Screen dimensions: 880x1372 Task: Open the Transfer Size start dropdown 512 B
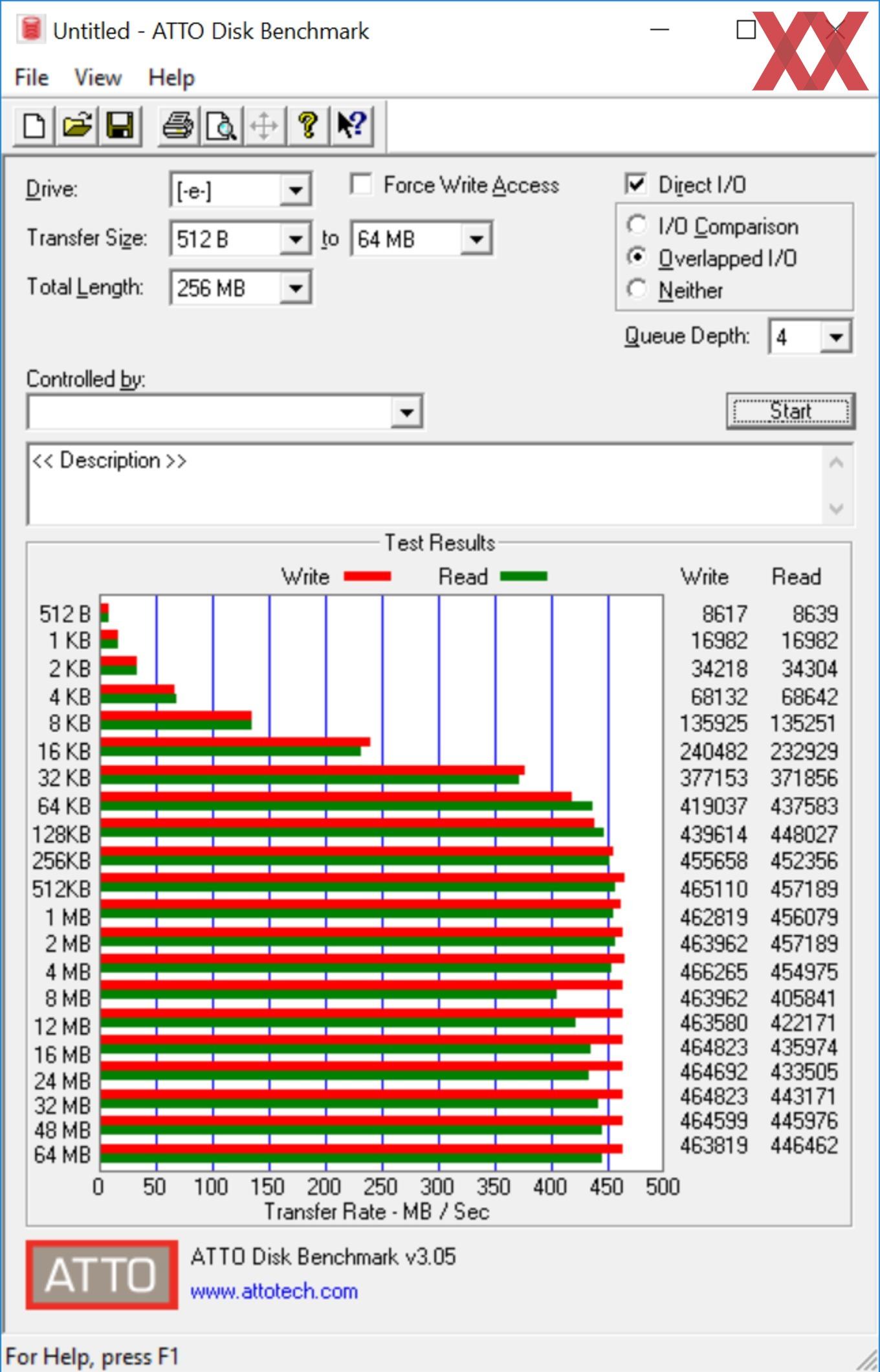[x=296, y=239]
